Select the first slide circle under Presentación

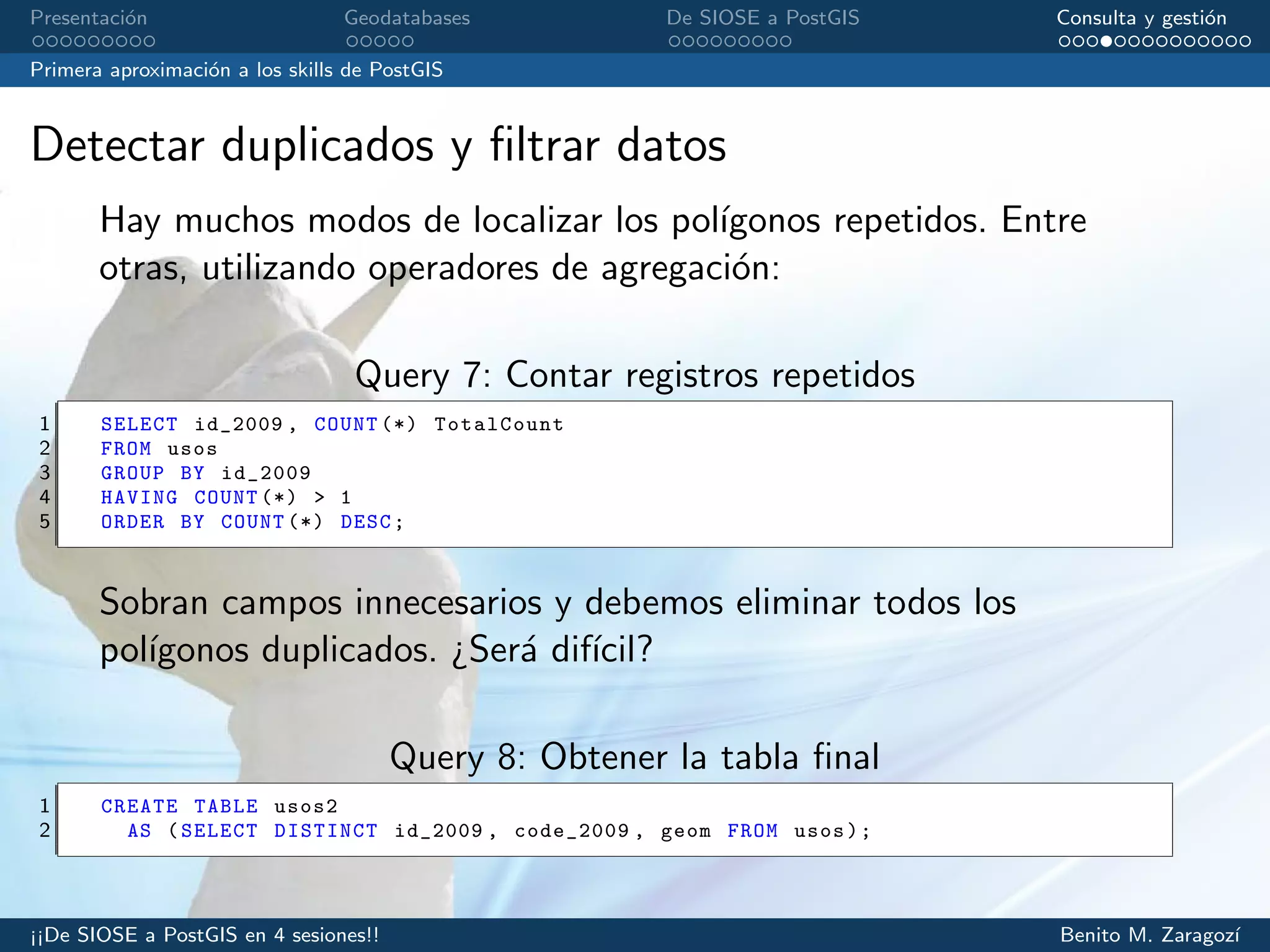click(x=38, y=42)
